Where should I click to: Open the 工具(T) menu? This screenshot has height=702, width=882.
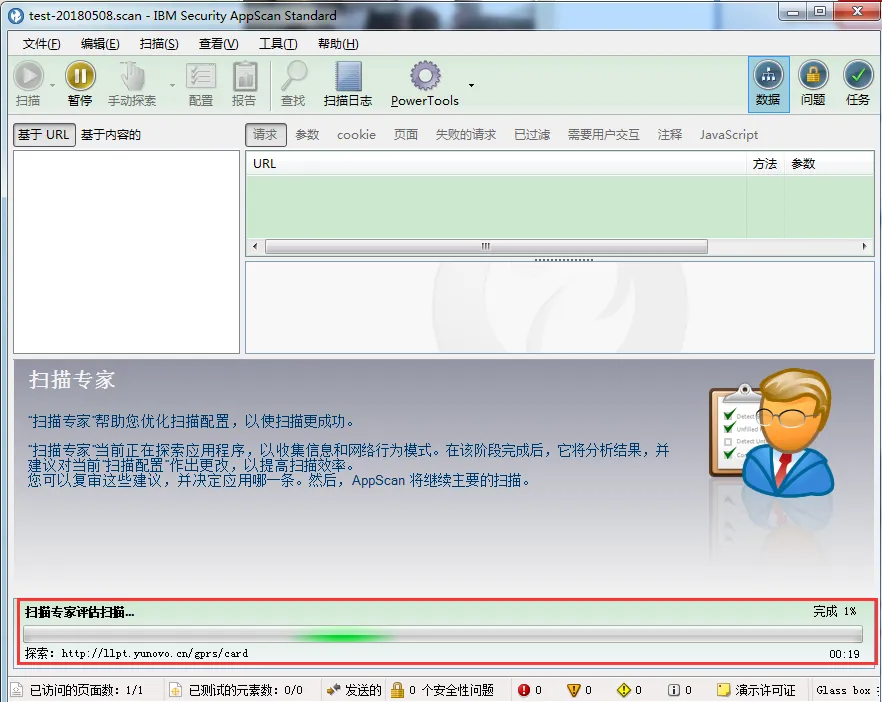click(278, 44)
